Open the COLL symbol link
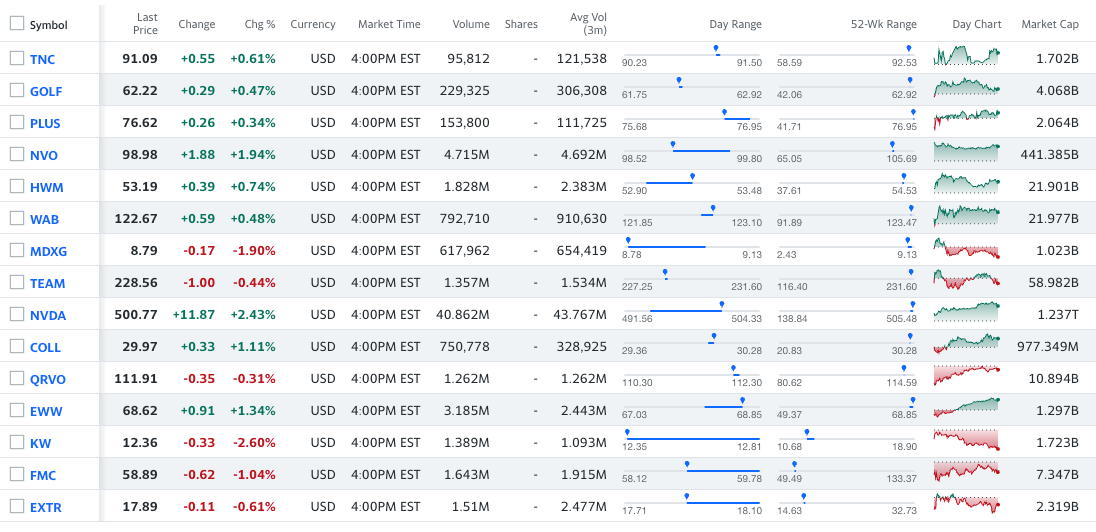The height and width of the screenshot is (532, 1096). [x=45, y=347]
